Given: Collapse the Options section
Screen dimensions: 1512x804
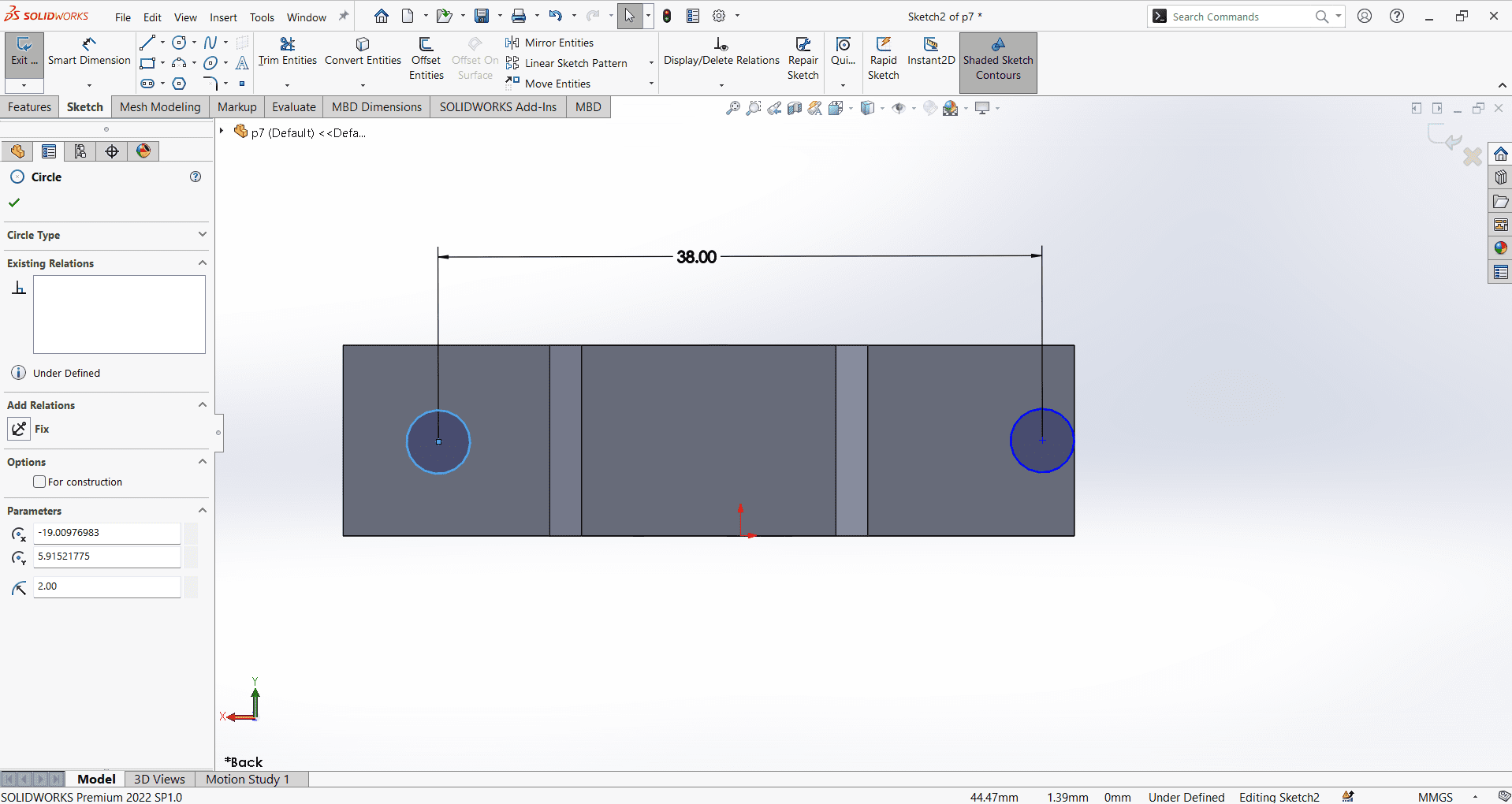Looking at the screenshot, I should coord(203,461).
